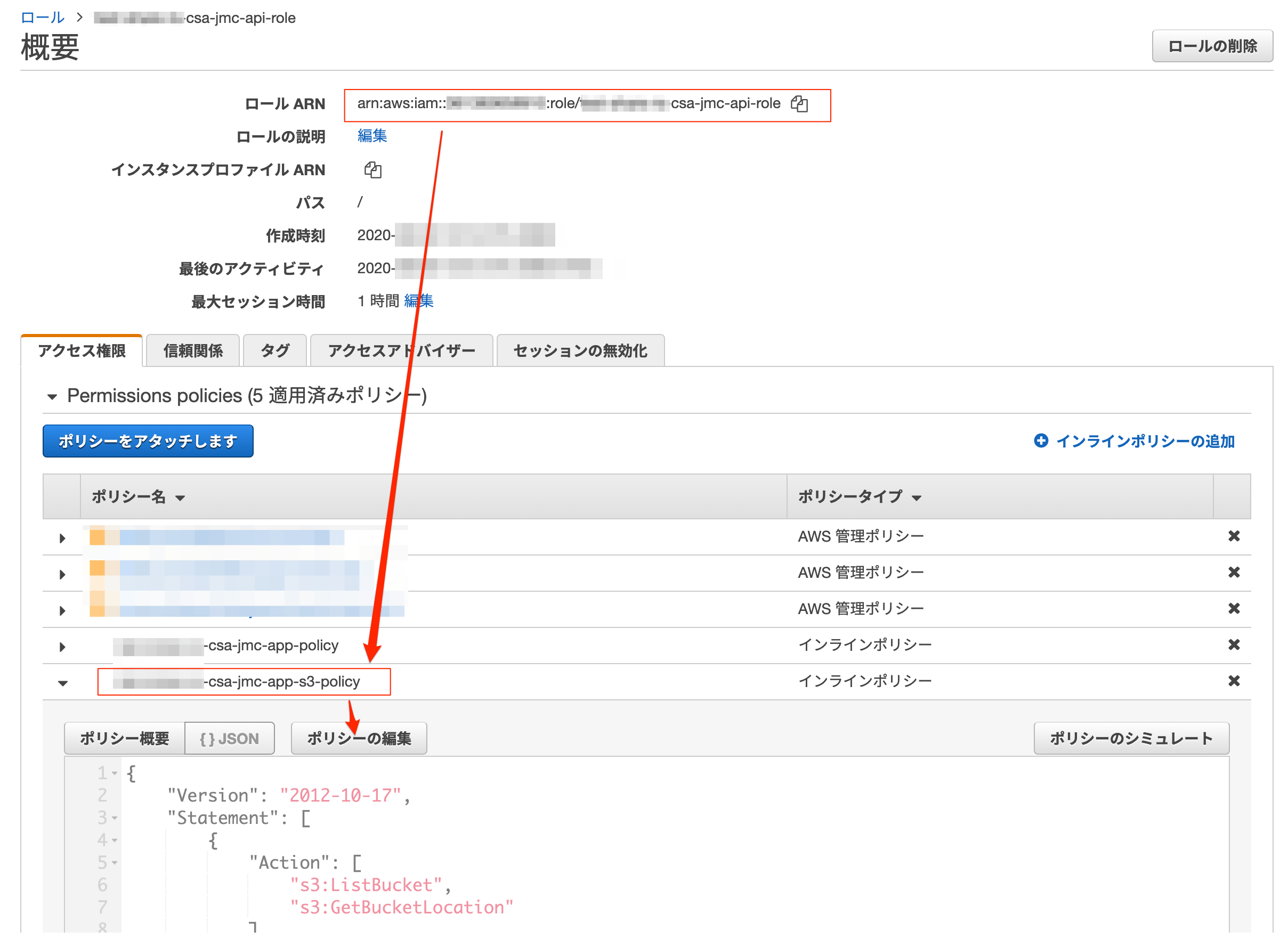Detach the first AWS managed policy via X icon

(1235, 535)
